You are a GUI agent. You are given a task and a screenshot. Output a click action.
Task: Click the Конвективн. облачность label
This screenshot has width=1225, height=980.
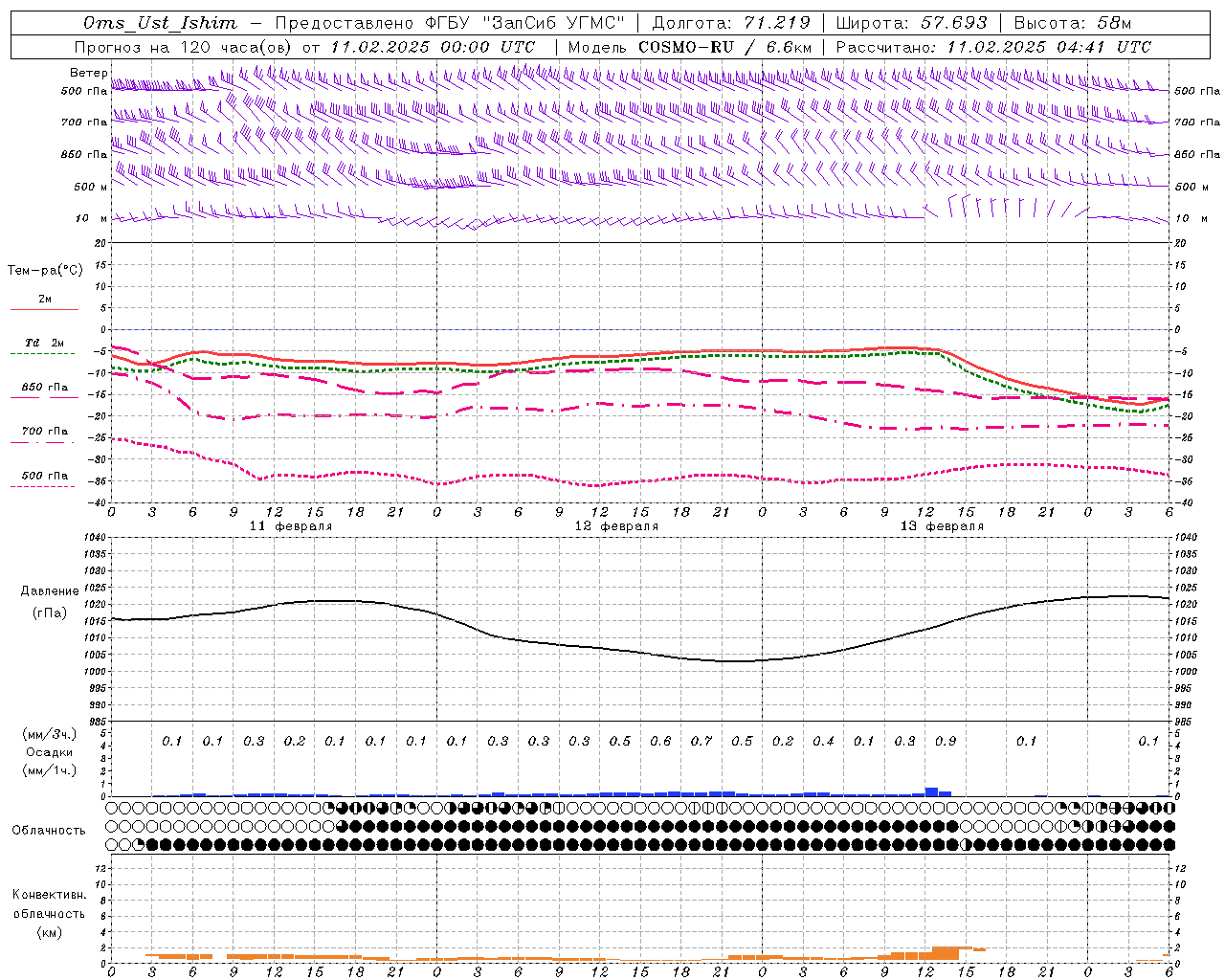49,904
